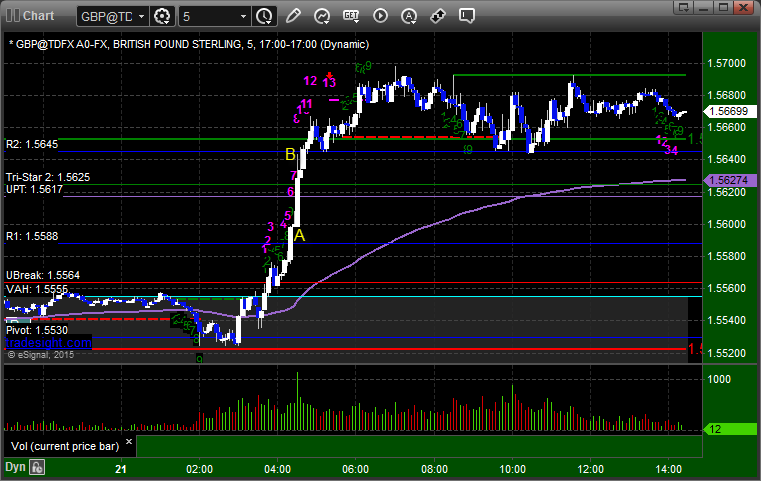Screen dimensions: 761x481
Task: Click the Tri-Star 2: 1.5625 label
Action: tap(48, 177)
